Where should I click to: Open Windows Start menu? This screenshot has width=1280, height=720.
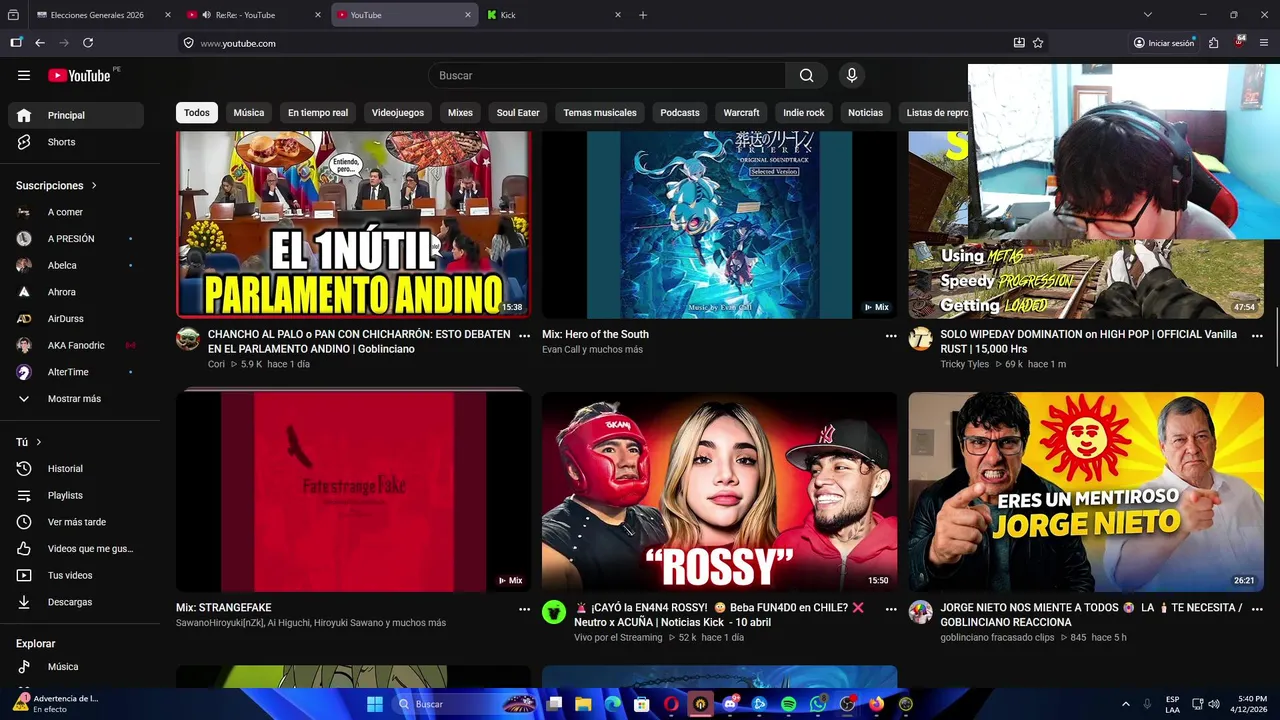pyautogui.click(x=375, y=704)
